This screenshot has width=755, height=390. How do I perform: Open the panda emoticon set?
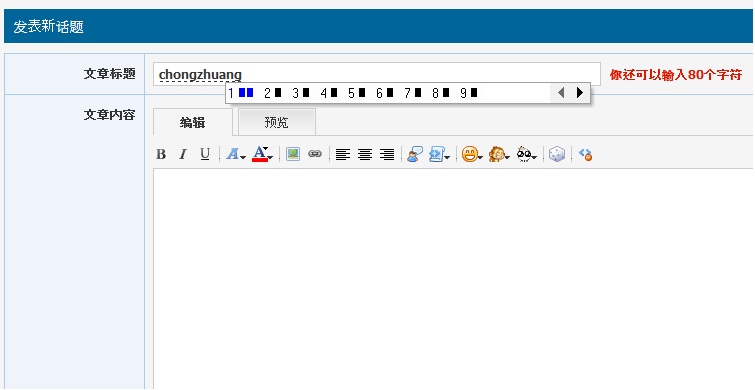[527, 155]
